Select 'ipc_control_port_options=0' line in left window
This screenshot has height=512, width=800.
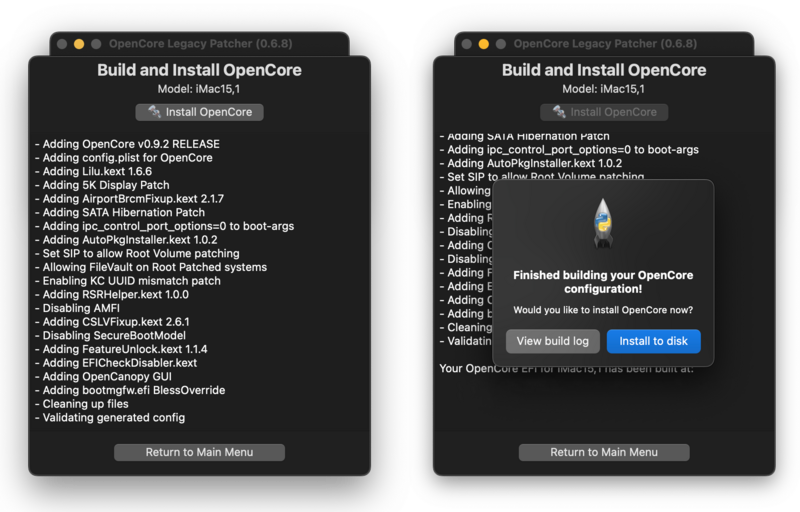tap(164, 226)
